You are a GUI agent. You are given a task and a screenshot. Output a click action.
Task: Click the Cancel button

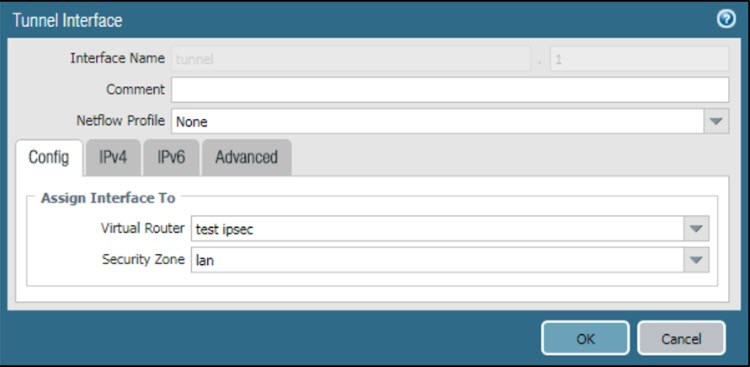681,338
